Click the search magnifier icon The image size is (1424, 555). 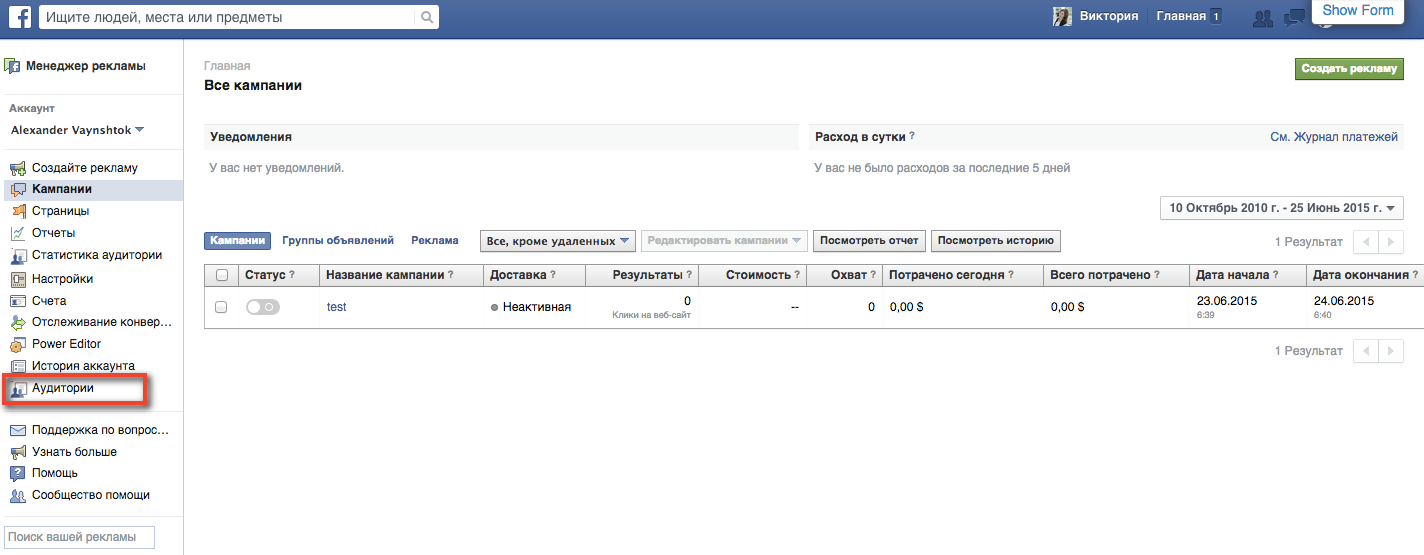coord(427,17)
